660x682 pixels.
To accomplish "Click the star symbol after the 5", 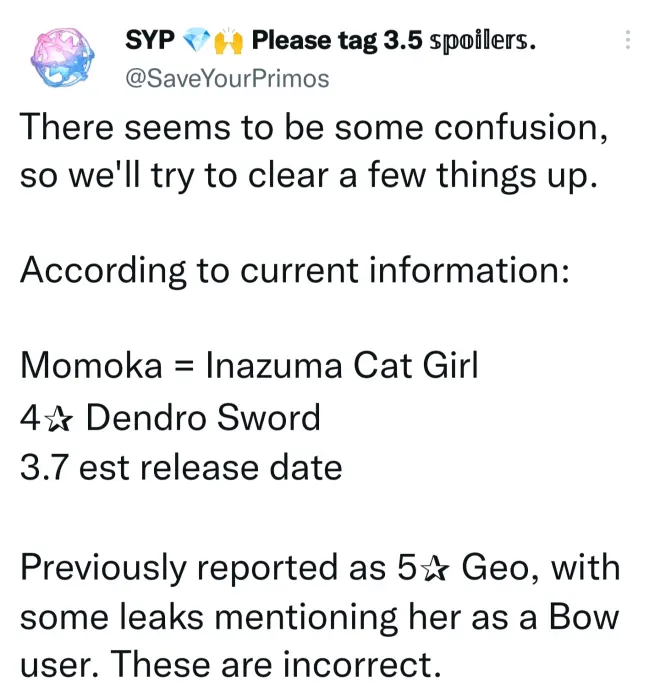I will tap(435, 570).
